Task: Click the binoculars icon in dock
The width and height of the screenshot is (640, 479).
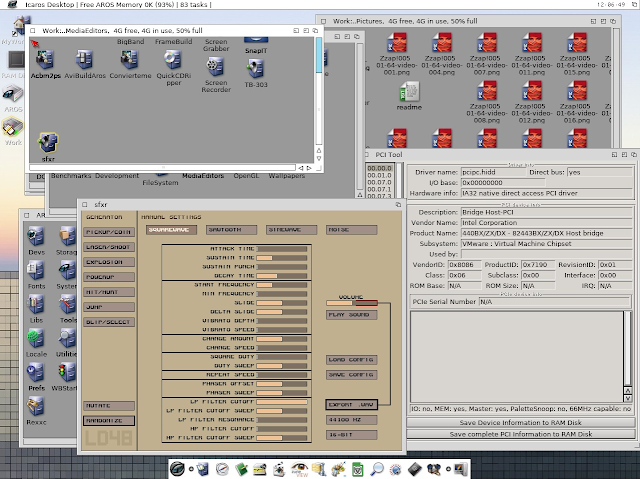Action: tap(433, 469)
